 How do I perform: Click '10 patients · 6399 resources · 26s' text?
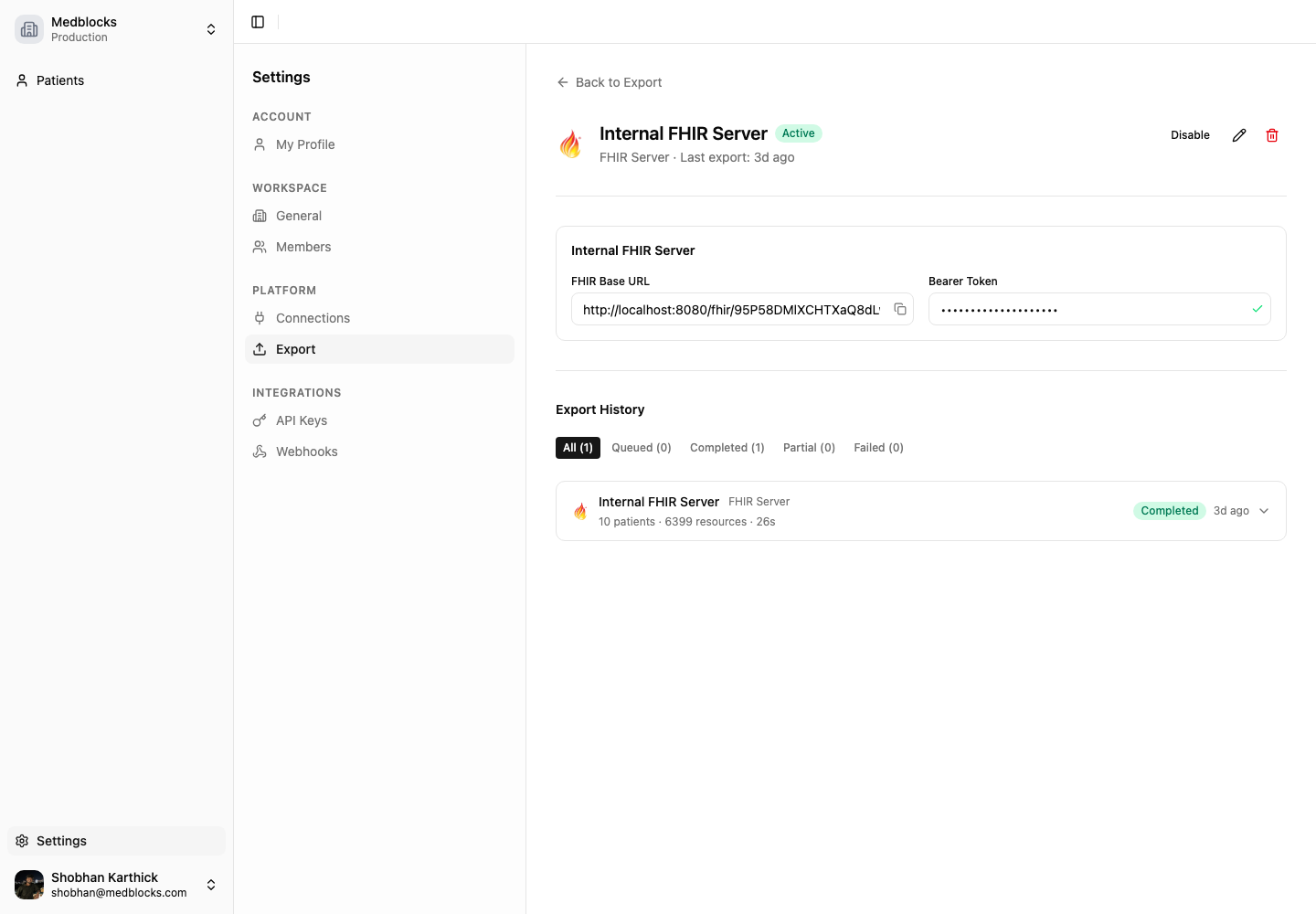[687, 522]
